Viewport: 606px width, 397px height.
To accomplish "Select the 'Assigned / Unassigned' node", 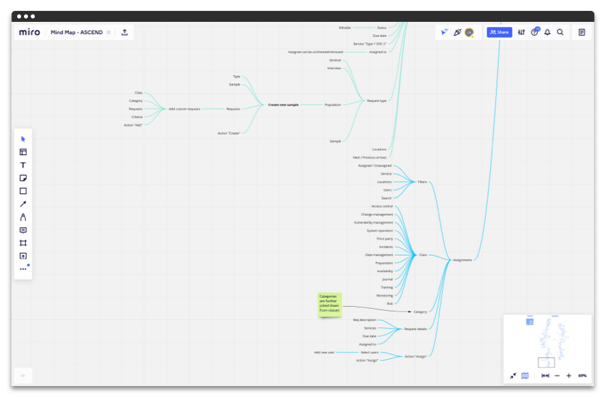I will point(374,165).
